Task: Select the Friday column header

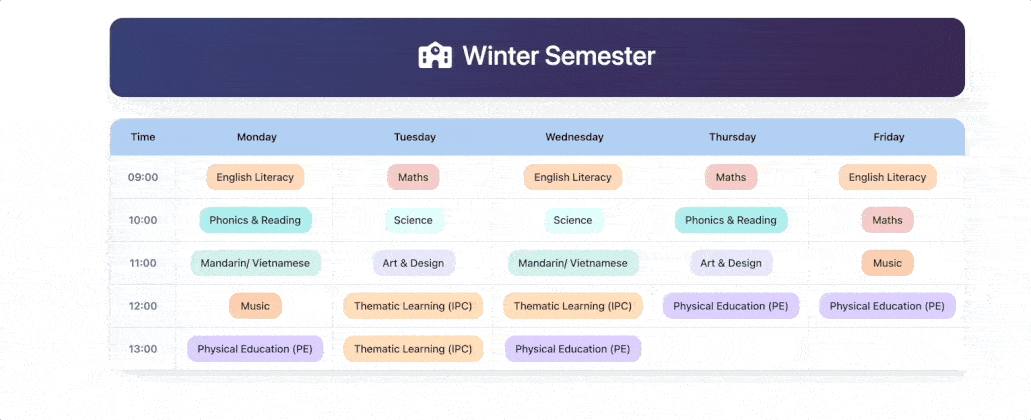Action: pyautogui.click(x=888, y=137)
